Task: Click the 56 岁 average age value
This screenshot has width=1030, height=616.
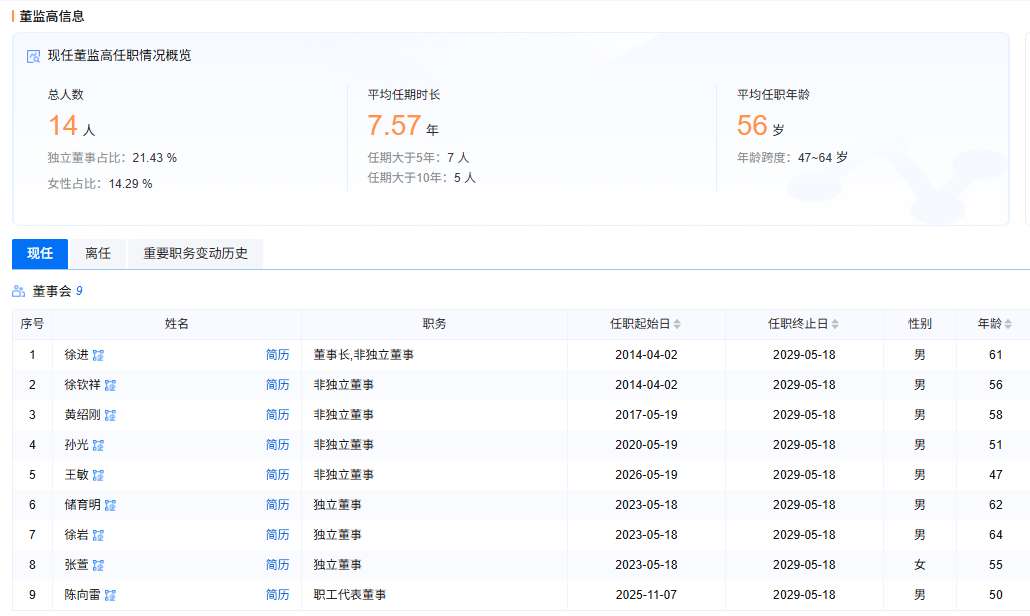Action: [761, 125]
